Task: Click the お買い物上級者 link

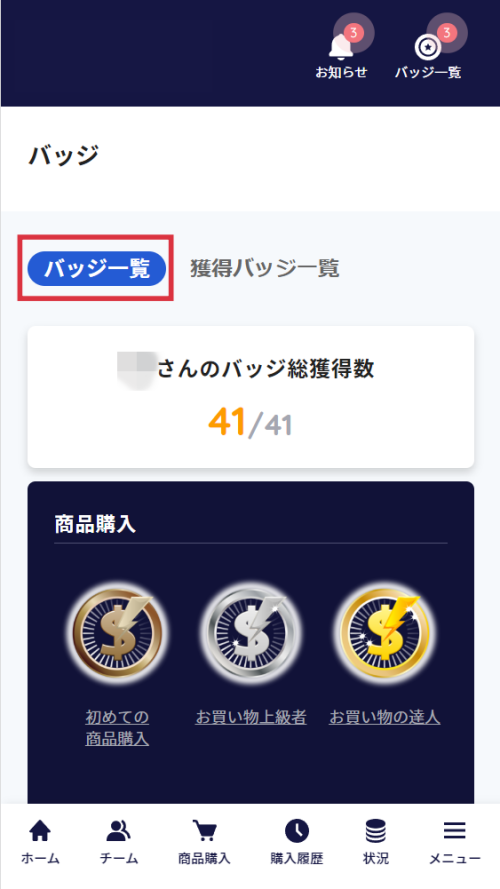Action: [251, 718]
